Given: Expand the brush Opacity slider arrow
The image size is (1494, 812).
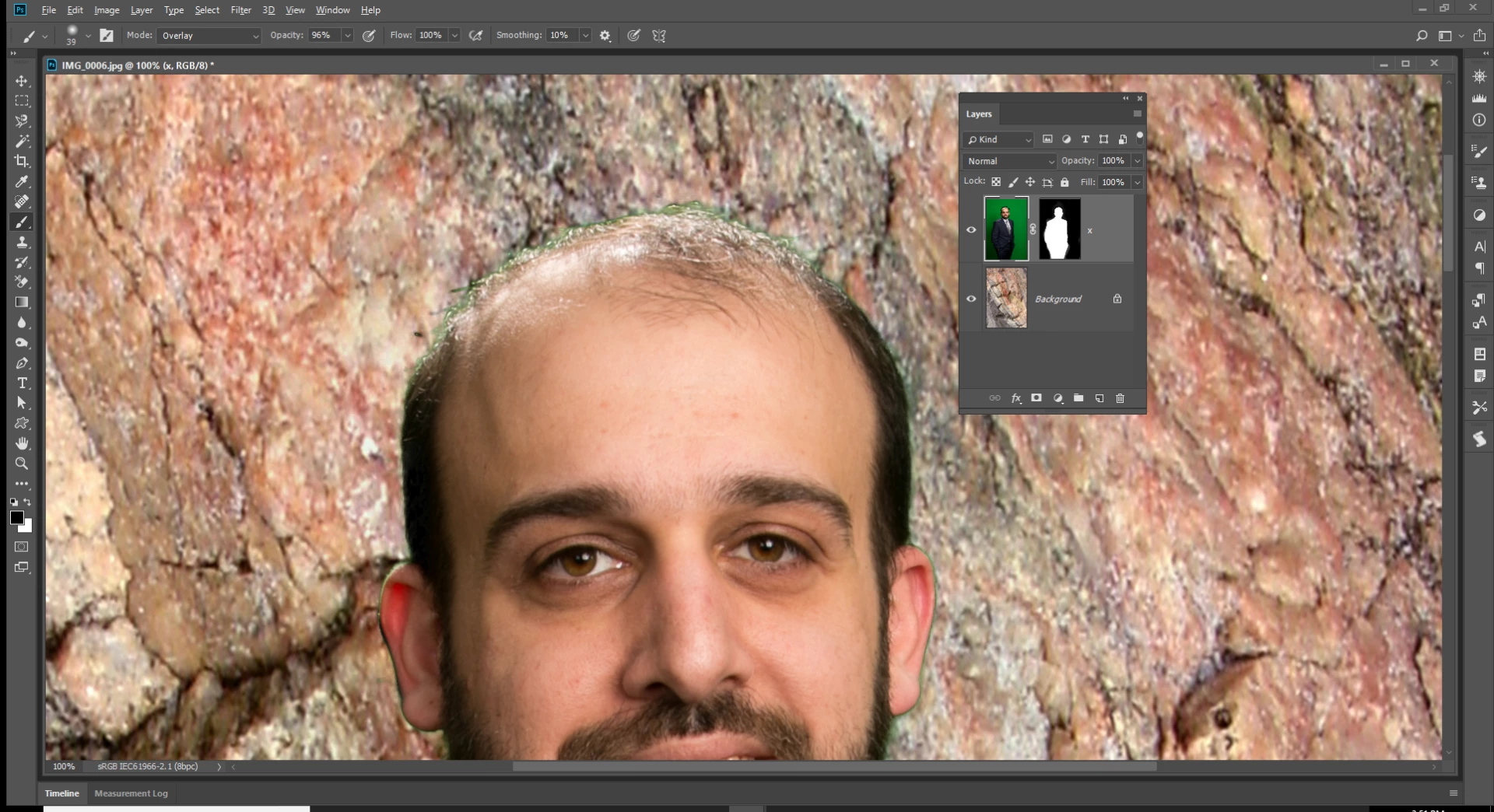Looking at the screenshot, I should (348, 36).
